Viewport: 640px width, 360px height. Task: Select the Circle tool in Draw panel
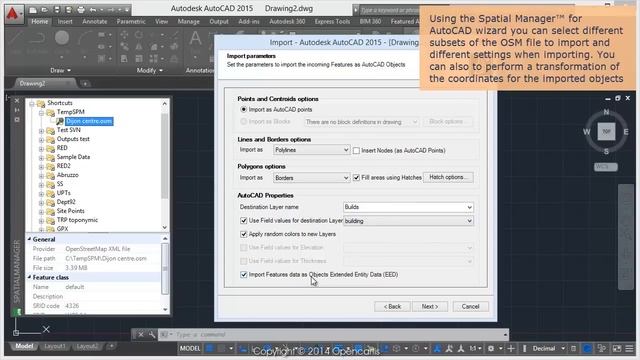[62, 38]
